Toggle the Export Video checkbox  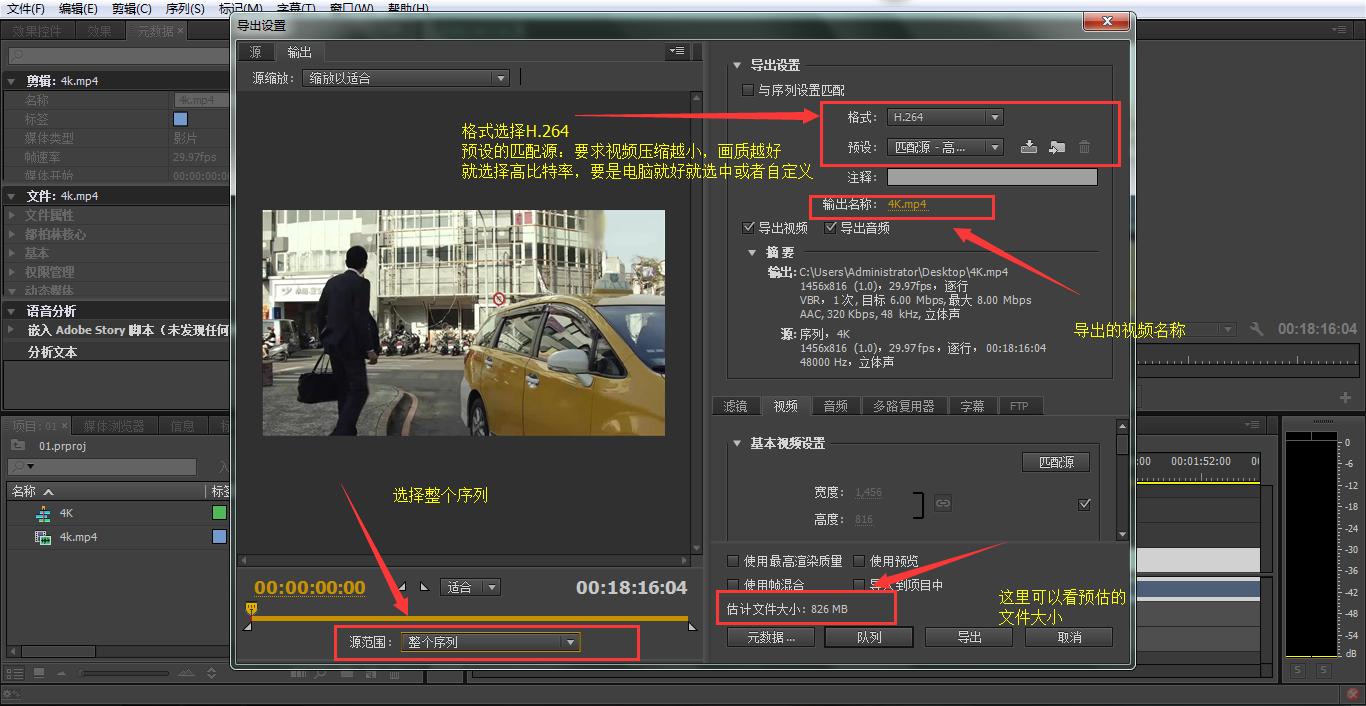(x=748, y=228)
